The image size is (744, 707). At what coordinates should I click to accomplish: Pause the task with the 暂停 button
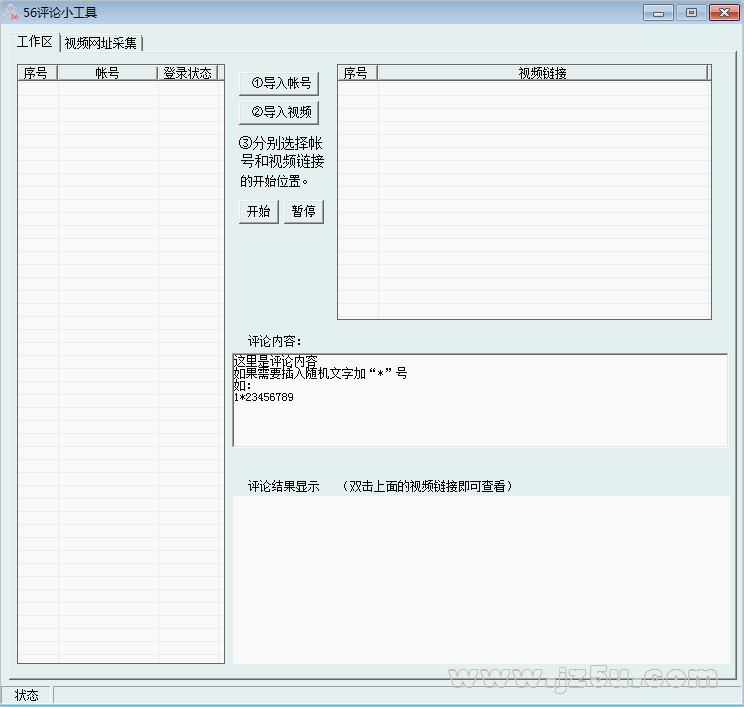(304, 211)
